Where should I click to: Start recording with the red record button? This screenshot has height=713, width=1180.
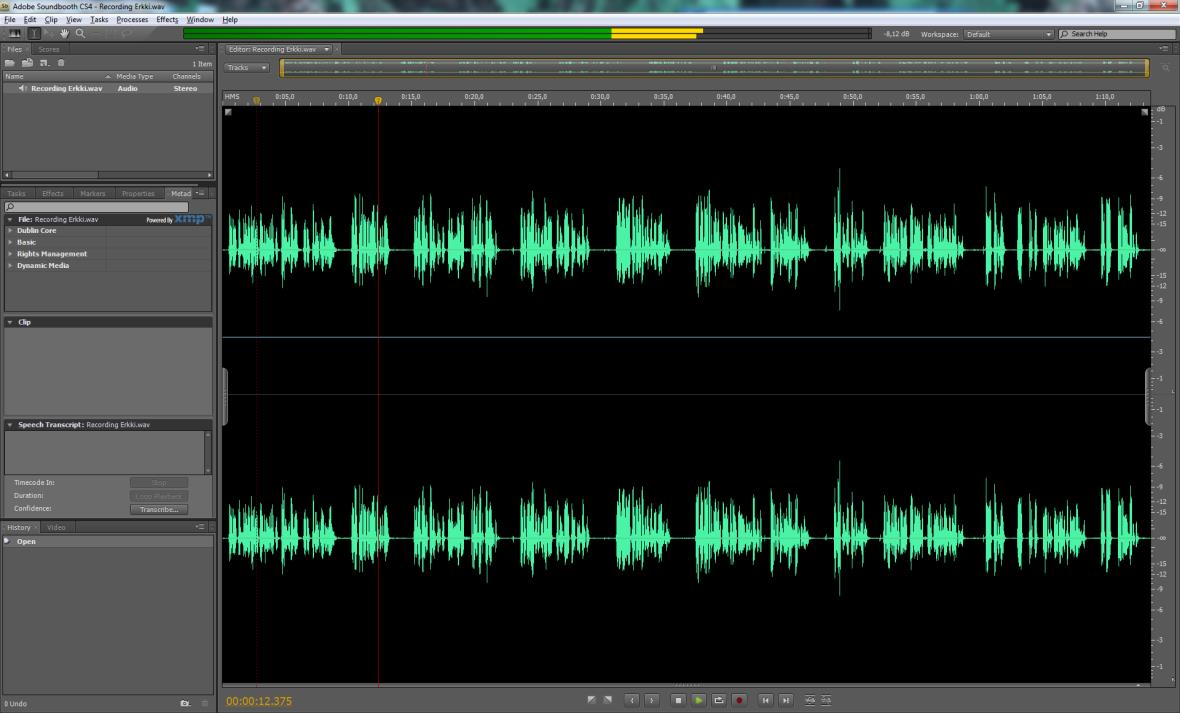tap(739, 700)
